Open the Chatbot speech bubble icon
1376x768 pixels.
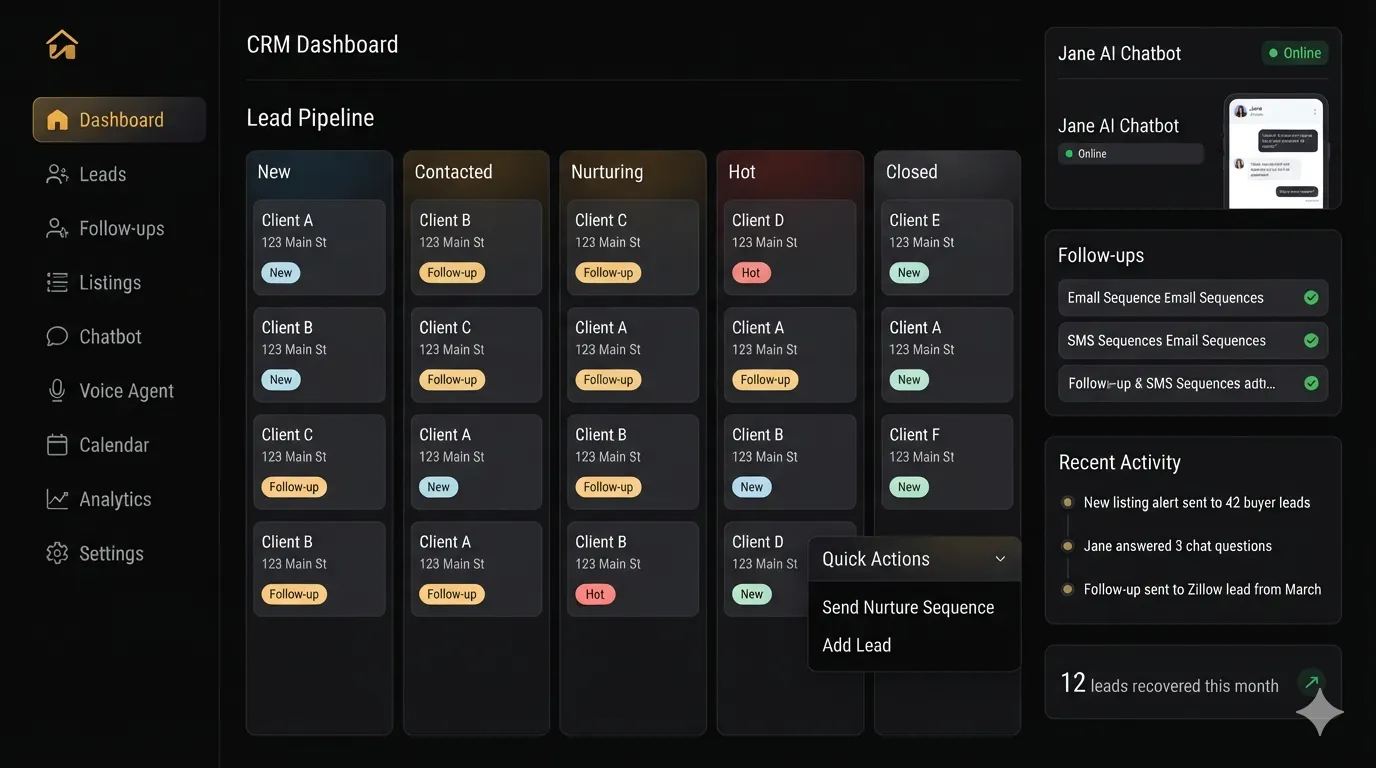[57, 336]
